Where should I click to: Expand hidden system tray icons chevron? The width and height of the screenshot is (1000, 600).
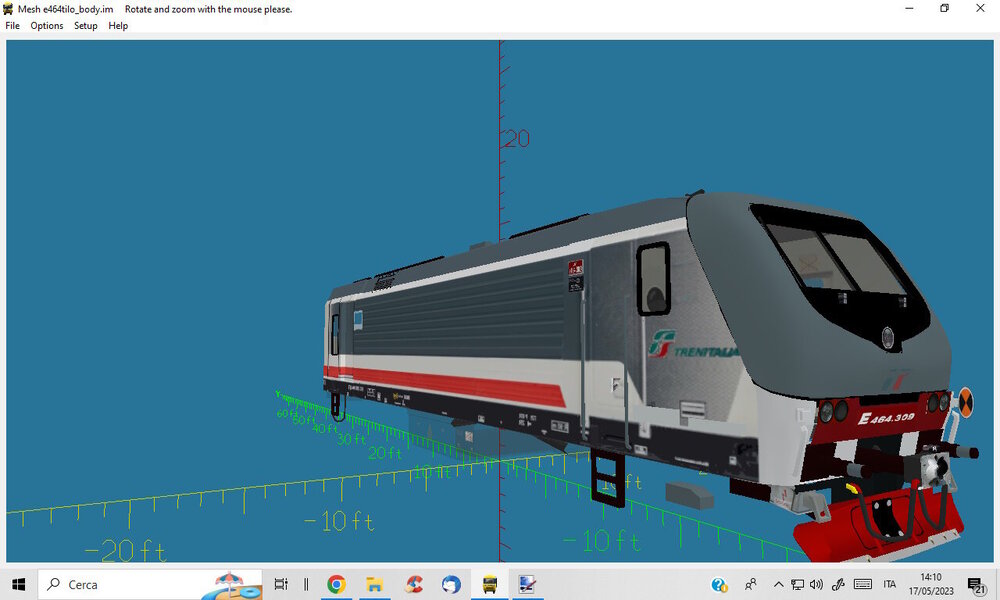coord(778,584)
